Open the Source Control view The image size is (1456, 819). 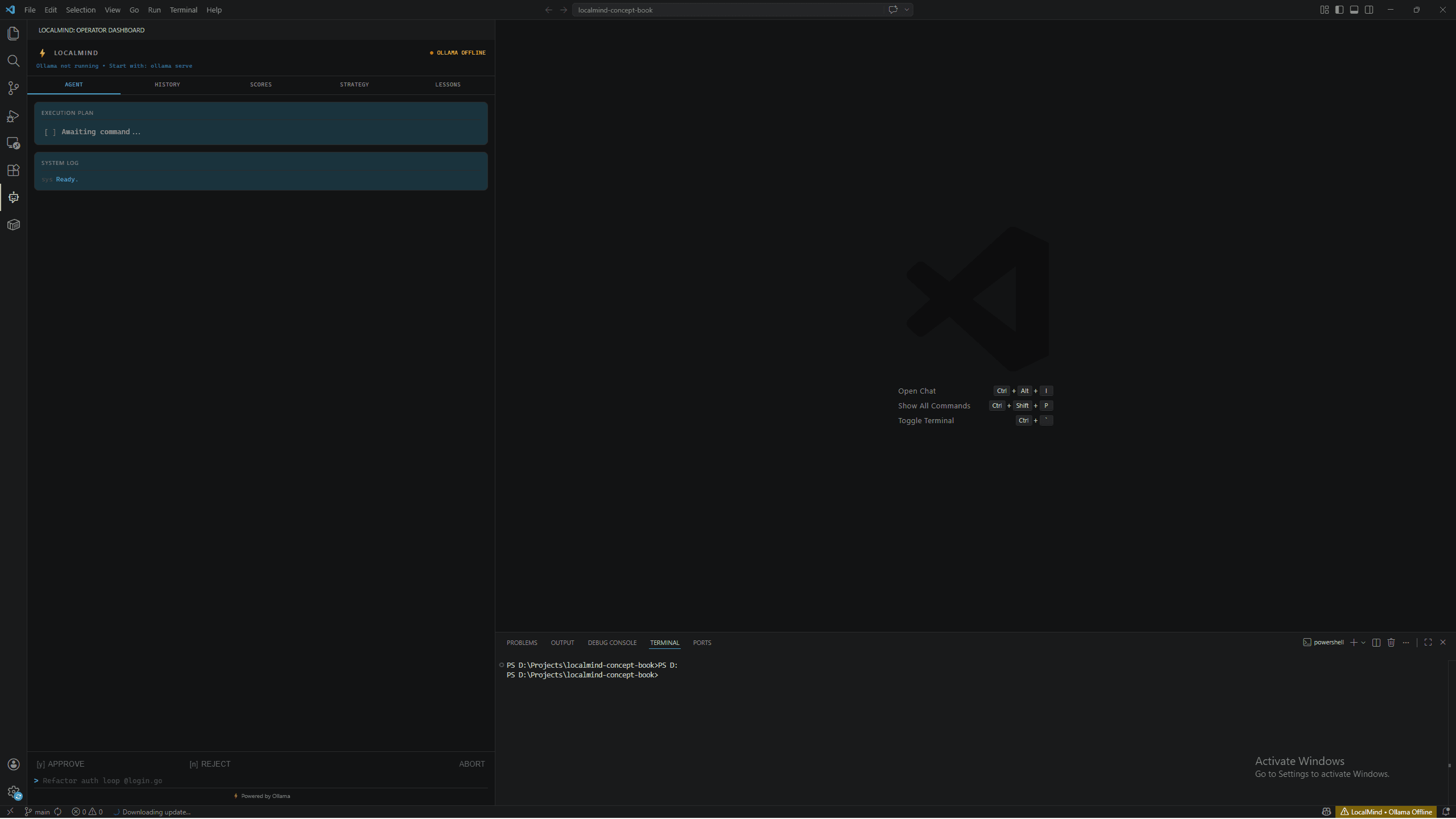tap(13, 88)
